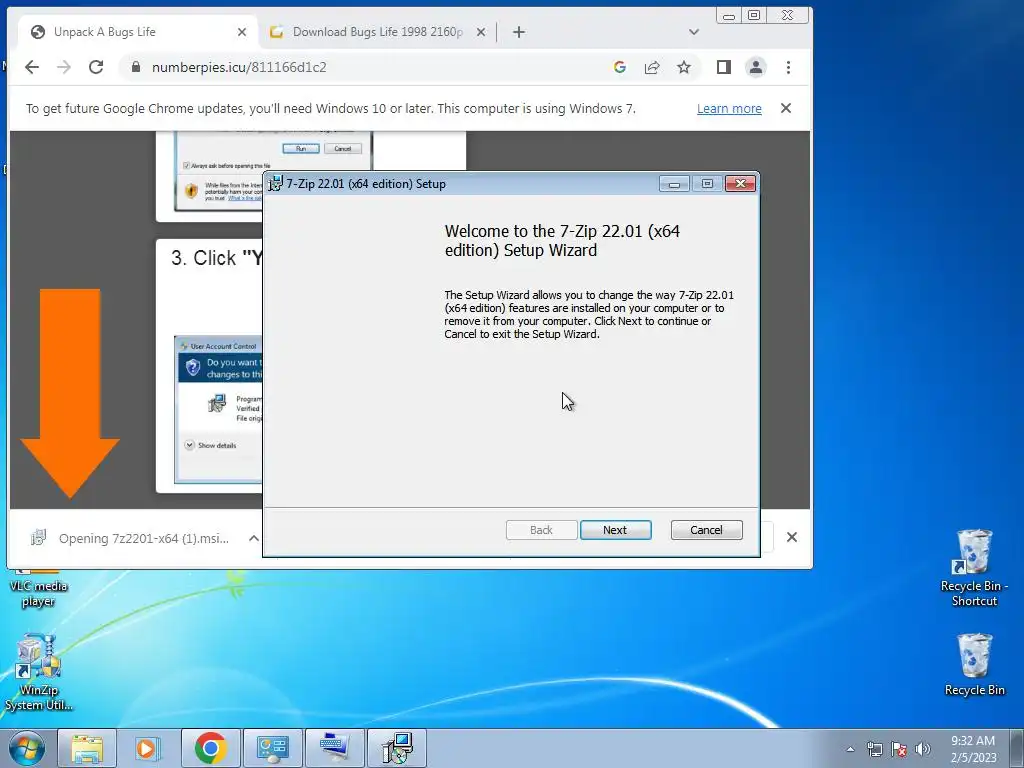This screenshot has width=1024, height=768.
Task: Click the Chrome icon in the taskbar
Action: tap(210, 748)
